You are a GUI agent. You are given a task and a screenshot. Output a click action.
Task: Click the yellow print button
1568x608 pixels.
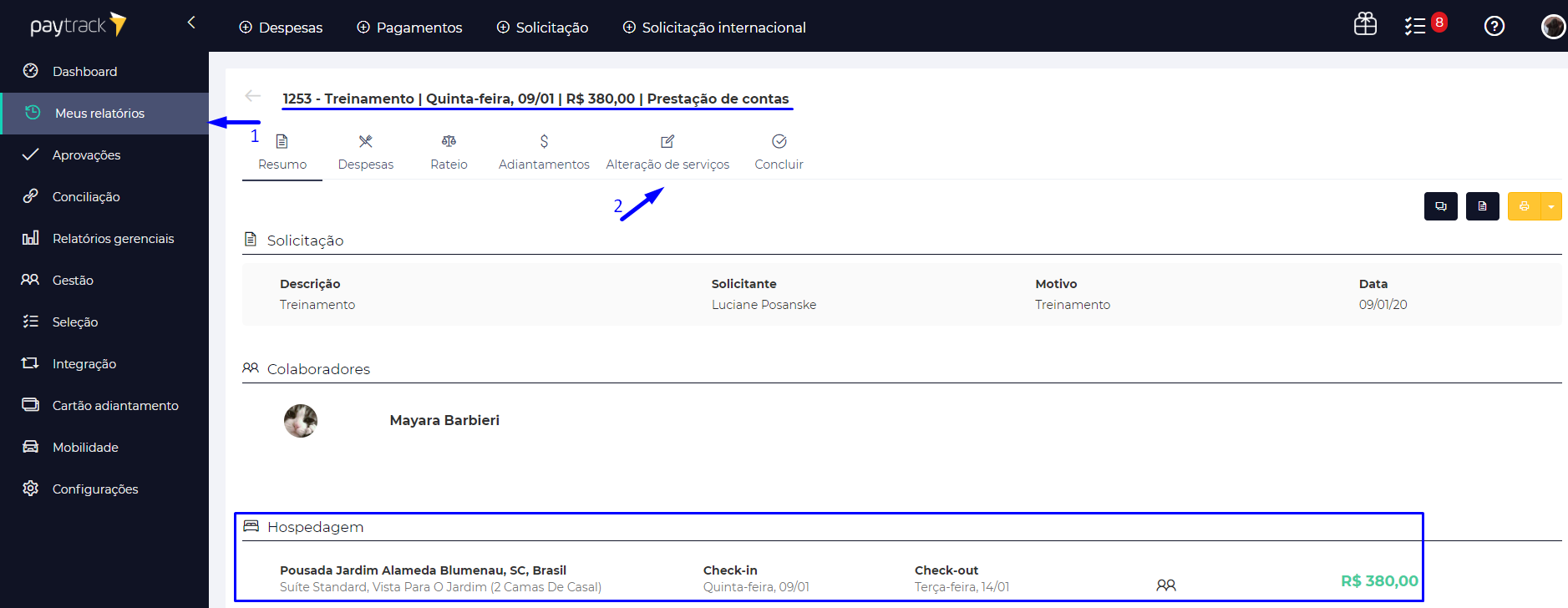point(1524,206)
